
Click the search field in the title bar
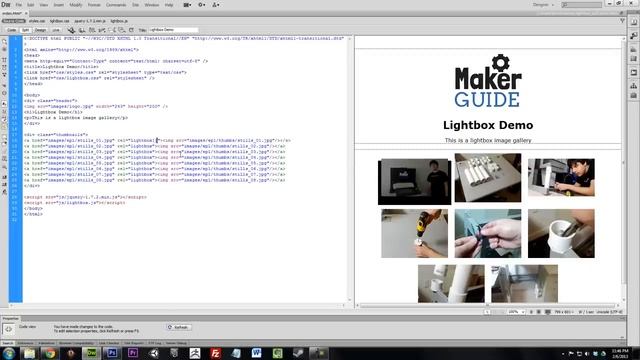[582, 5]
